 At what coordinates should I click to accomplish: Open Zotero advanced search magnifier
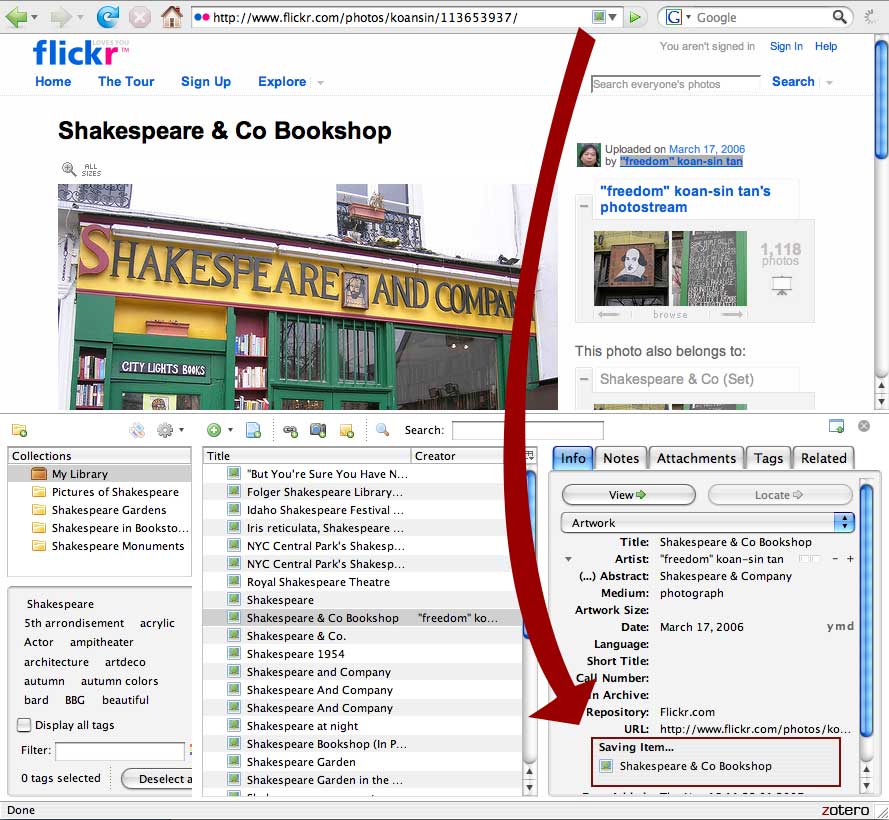tap(382, 430)
